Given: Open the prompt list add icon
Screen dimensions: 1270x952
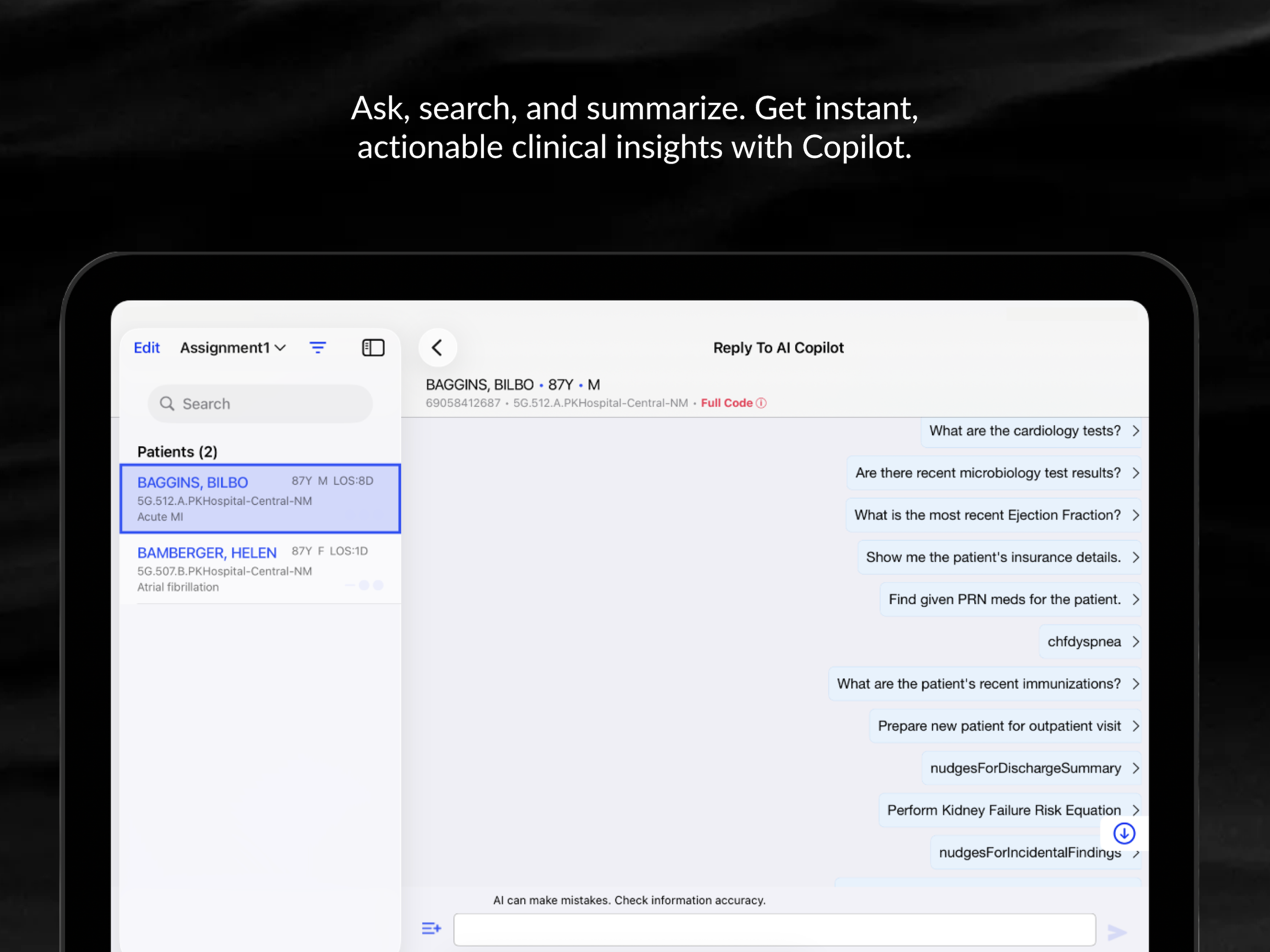Looking at the screenshot, I should [x=431, y=928].
